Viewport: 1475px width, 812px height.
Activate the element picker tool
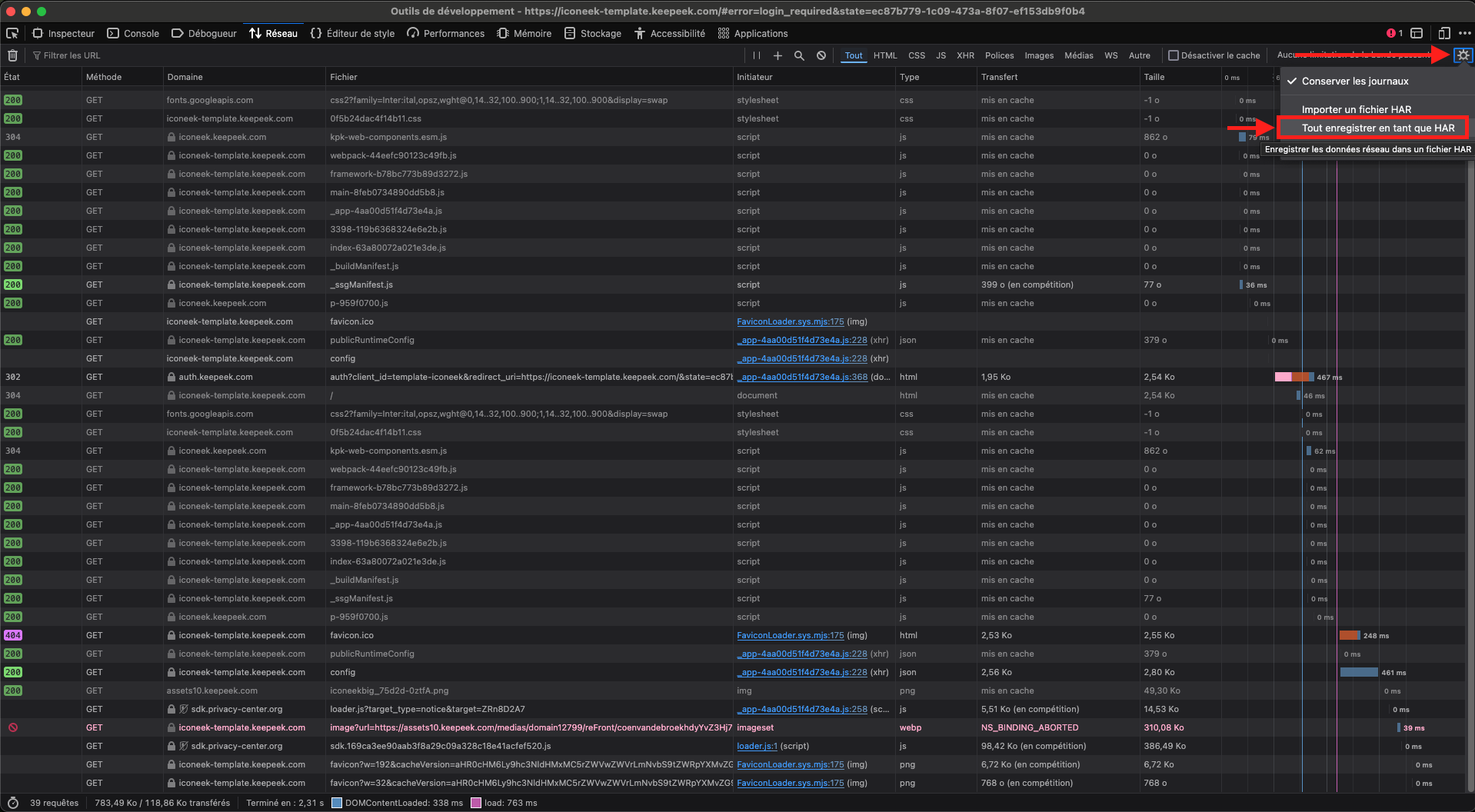12,33
